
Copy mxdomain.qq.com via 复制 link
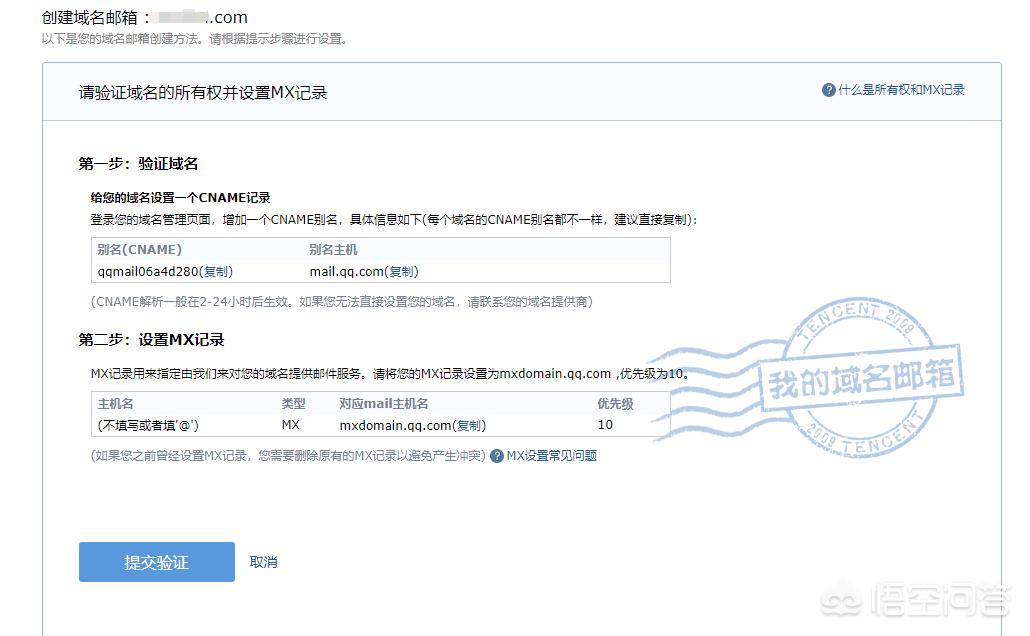pos(469,425)
